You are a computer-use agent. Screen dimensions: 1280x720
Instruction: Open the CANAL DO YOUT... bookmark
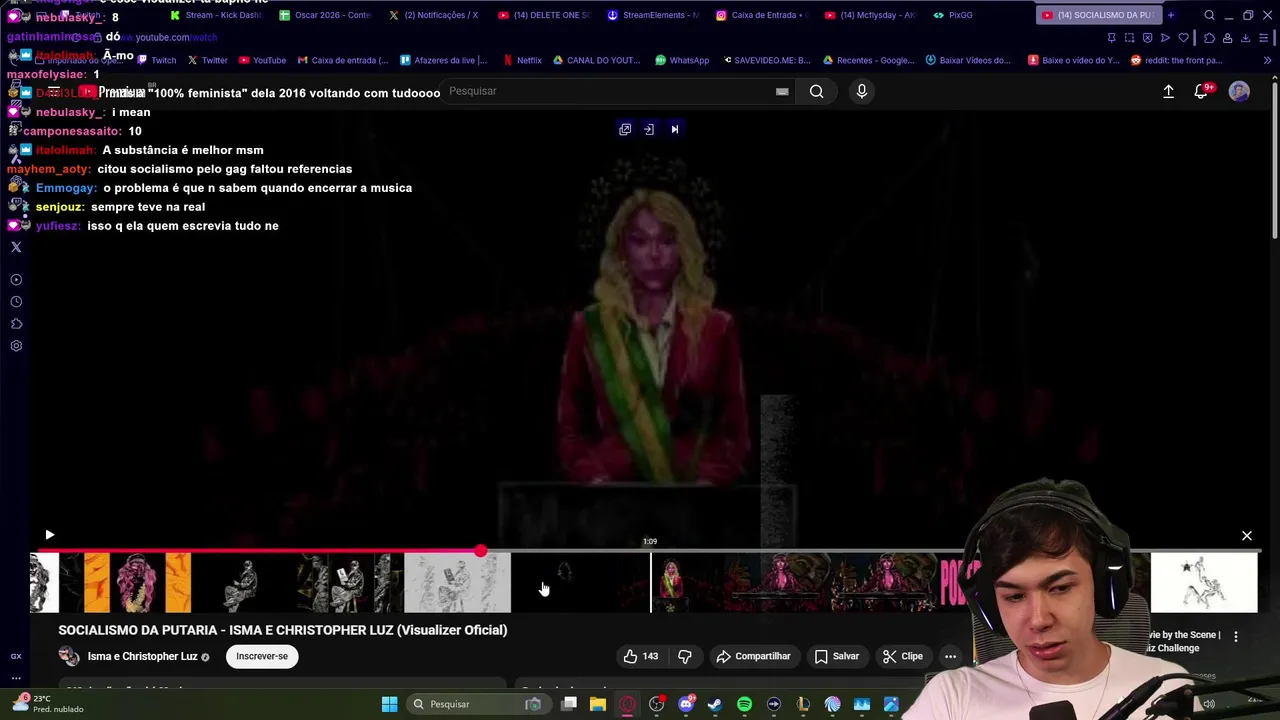[596, 60]
